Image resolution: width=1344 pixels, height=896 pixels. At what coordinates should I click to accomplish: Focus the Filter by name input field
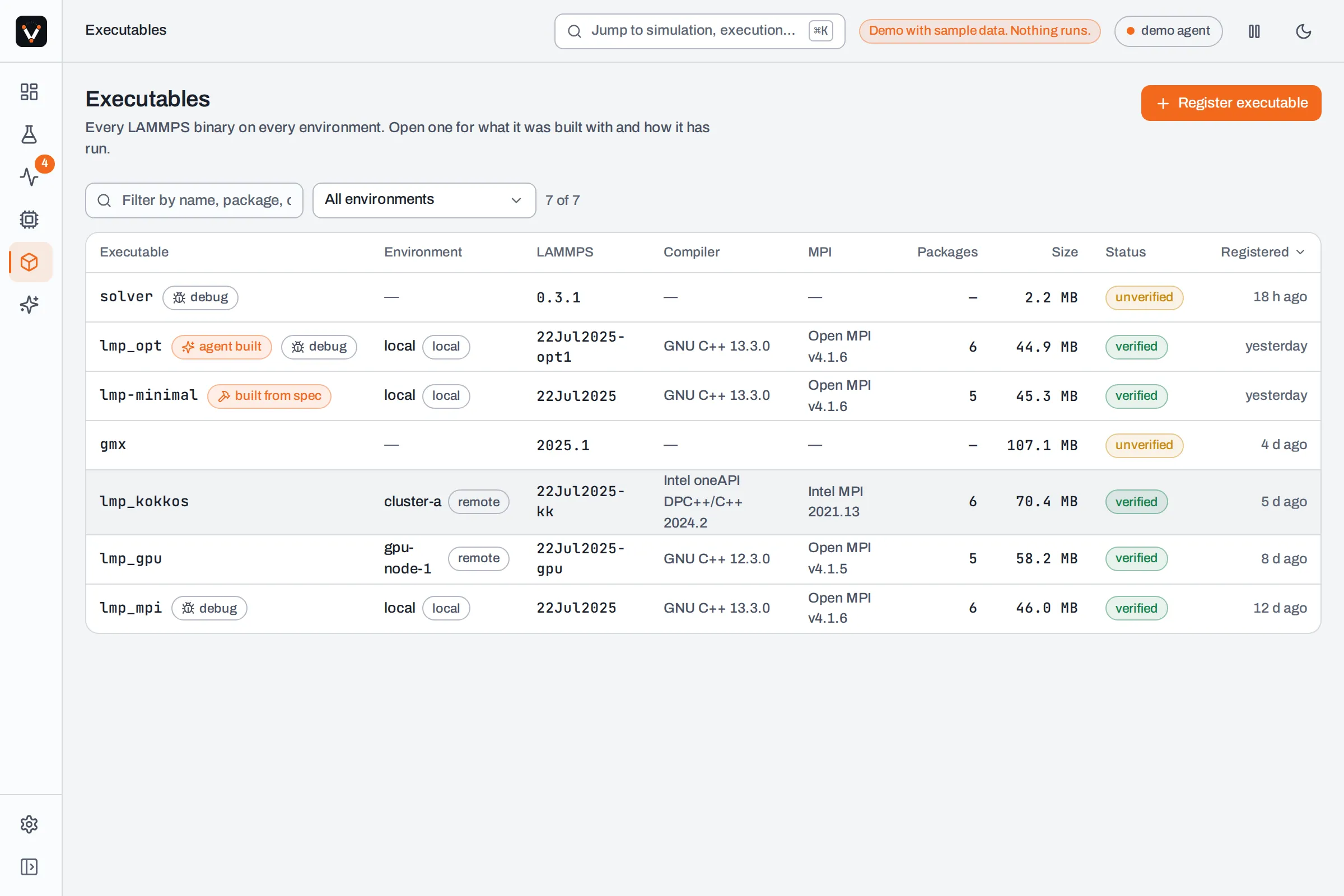click(x=194, y=200)
